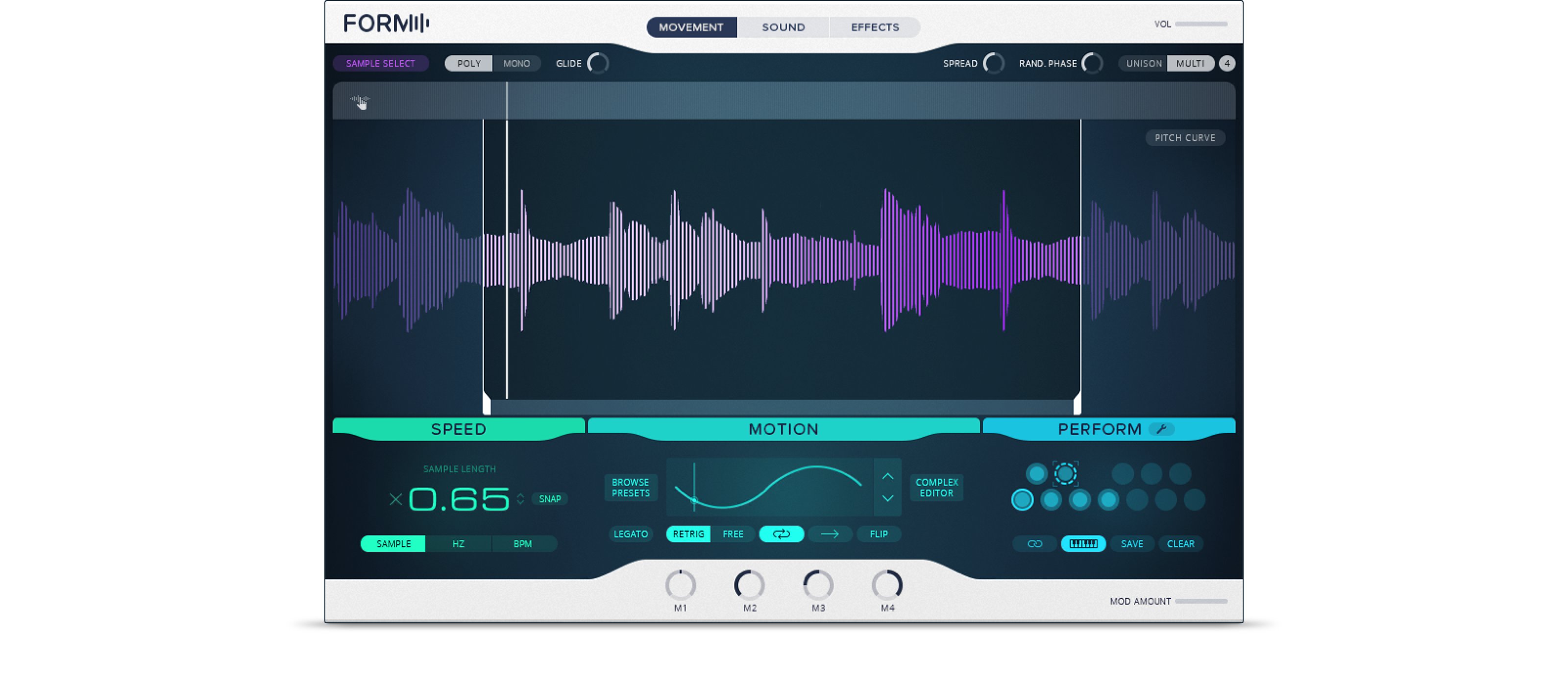Click the motion curve up chevron
This screenshot has width=1568, height=686.
[x=887, y=476]
